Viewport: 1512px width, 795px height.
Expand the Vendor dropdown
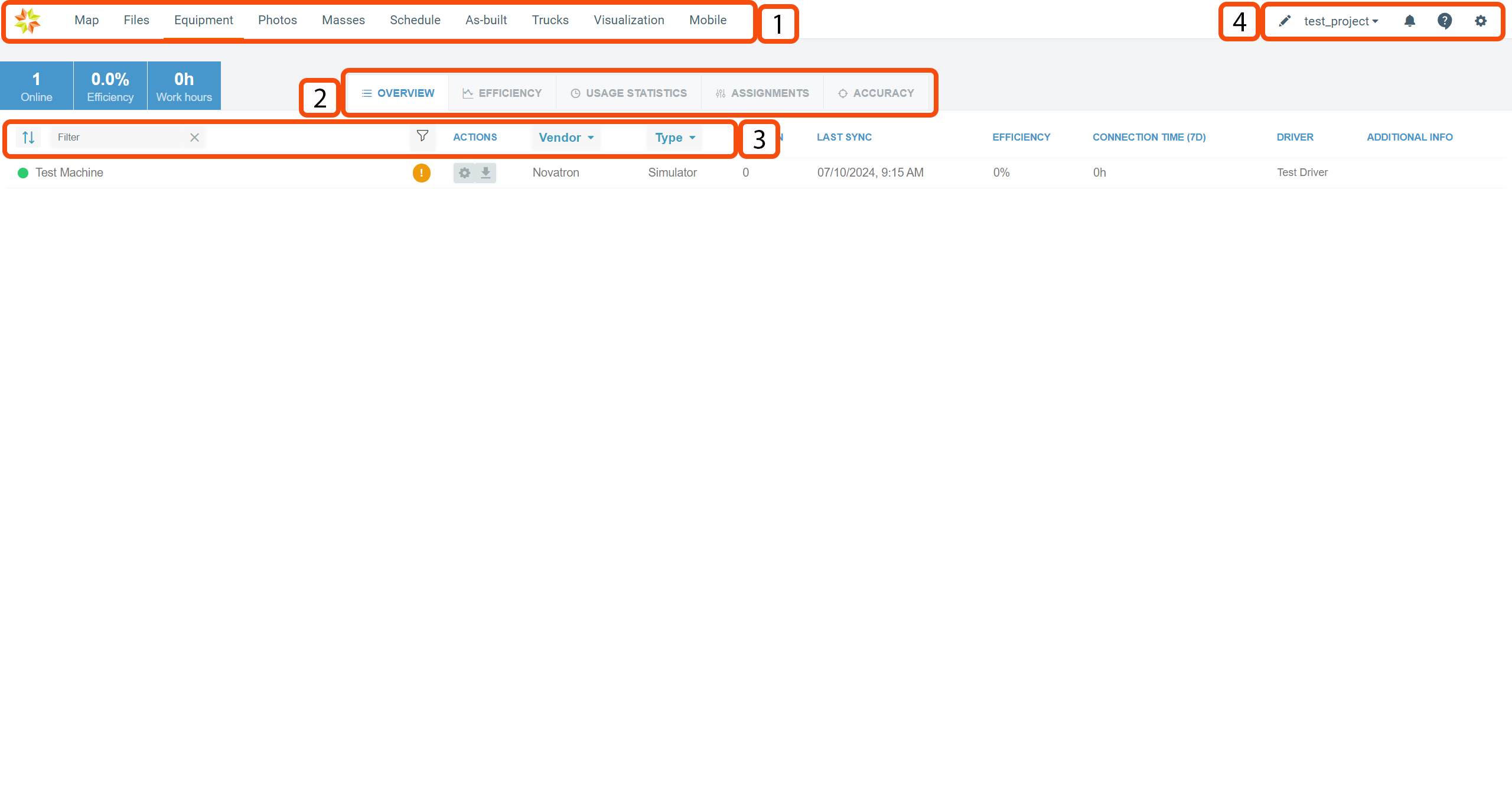coord(566,138)
